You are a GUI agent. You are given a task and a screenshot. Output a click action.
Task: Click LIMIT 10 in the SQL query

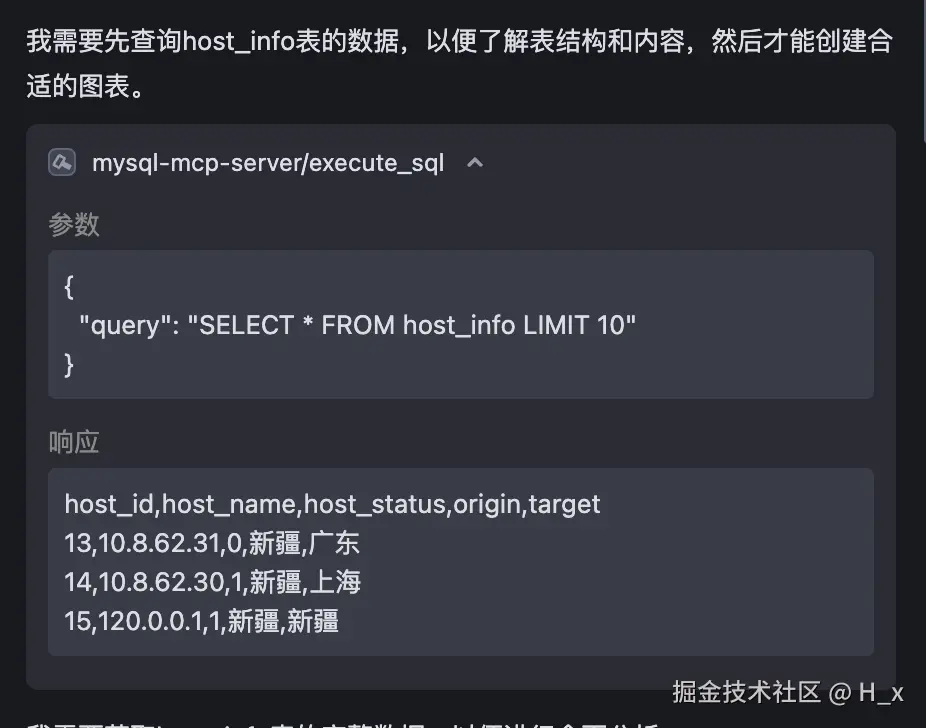(x=577, y=325)
